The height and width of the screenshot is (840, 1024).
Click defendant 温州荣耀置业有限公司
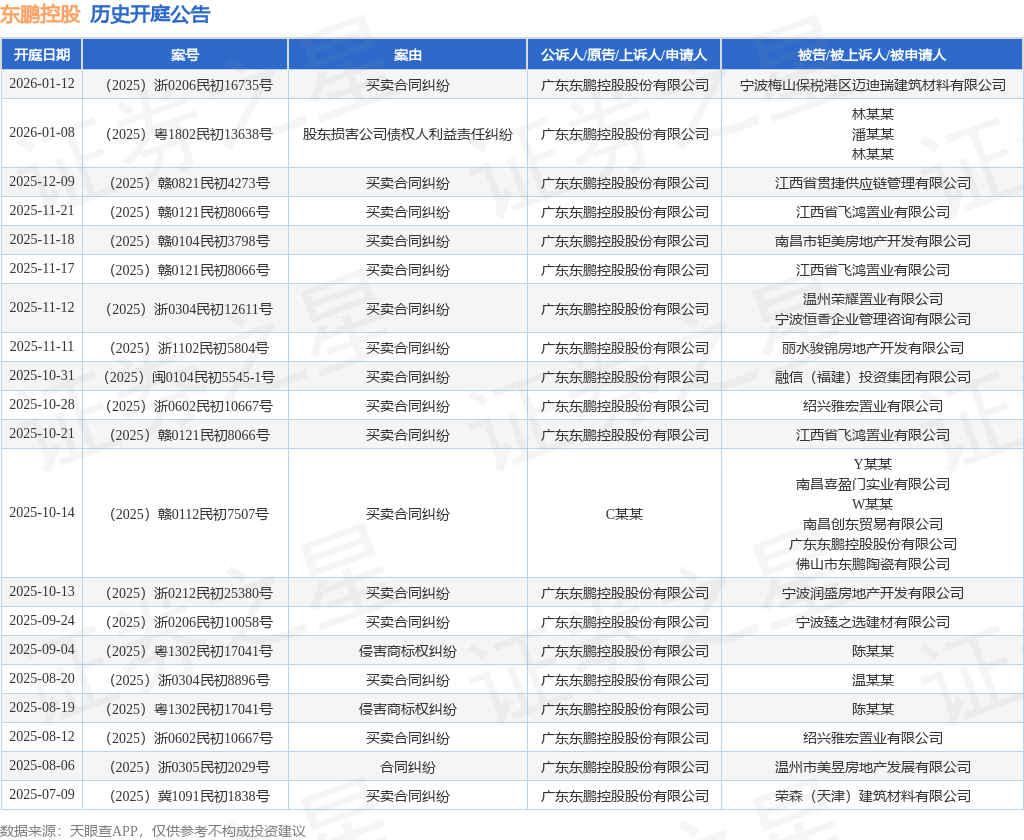(x=872, y=299)
